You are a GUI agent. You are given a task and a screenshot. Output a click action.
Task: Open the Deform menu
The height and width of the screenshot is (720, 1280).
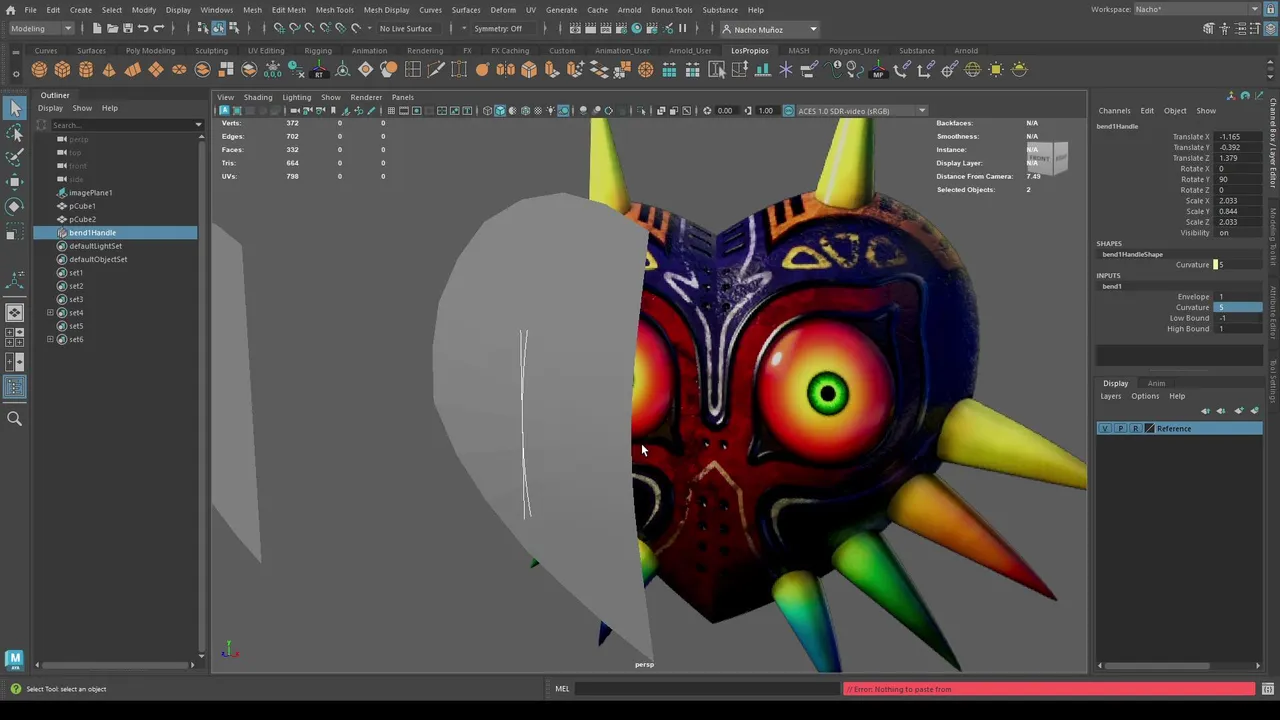[x=503, y=10]
